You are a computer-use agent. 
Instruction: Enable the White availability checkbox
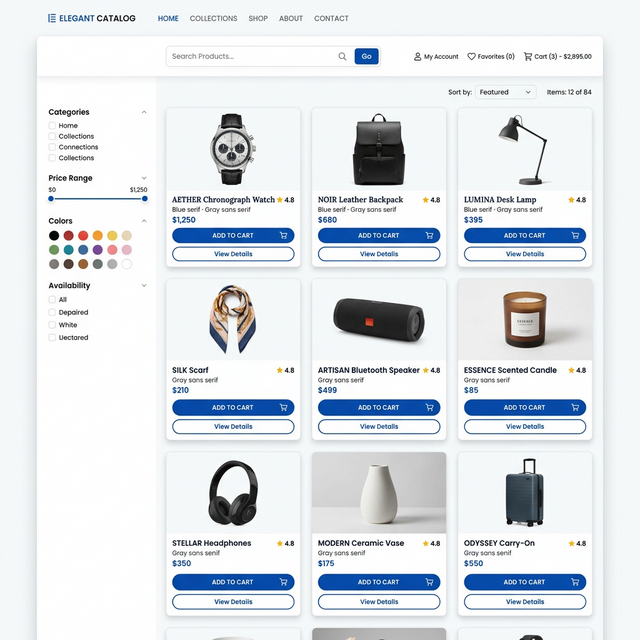coord(52,325)
